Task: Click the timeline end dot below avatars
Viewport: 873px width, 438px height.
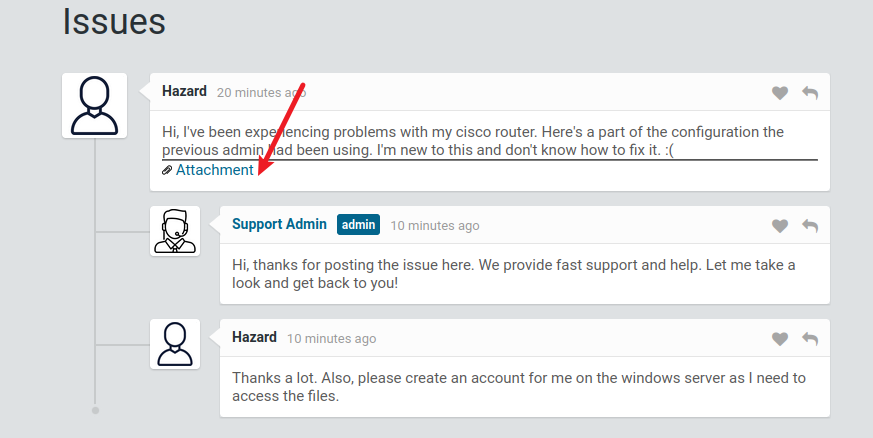Action: pos(95,410)
